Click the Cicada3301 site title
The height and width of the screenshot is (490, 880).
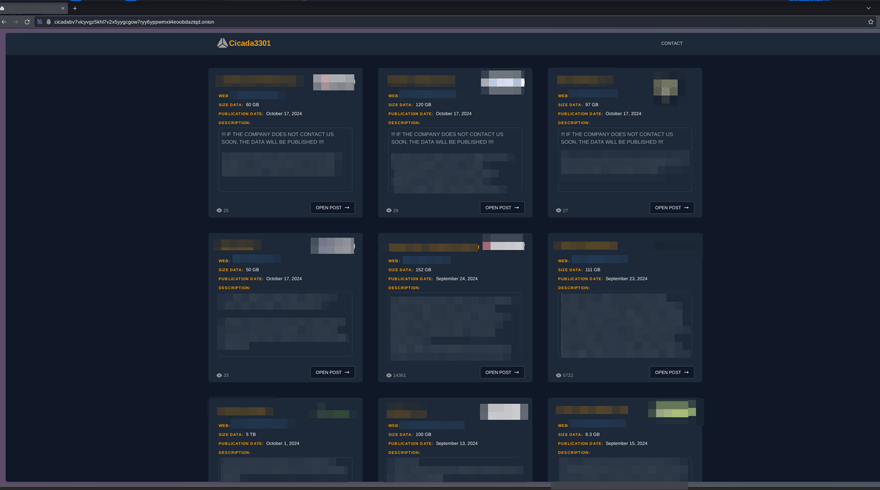tap(250, 43)
